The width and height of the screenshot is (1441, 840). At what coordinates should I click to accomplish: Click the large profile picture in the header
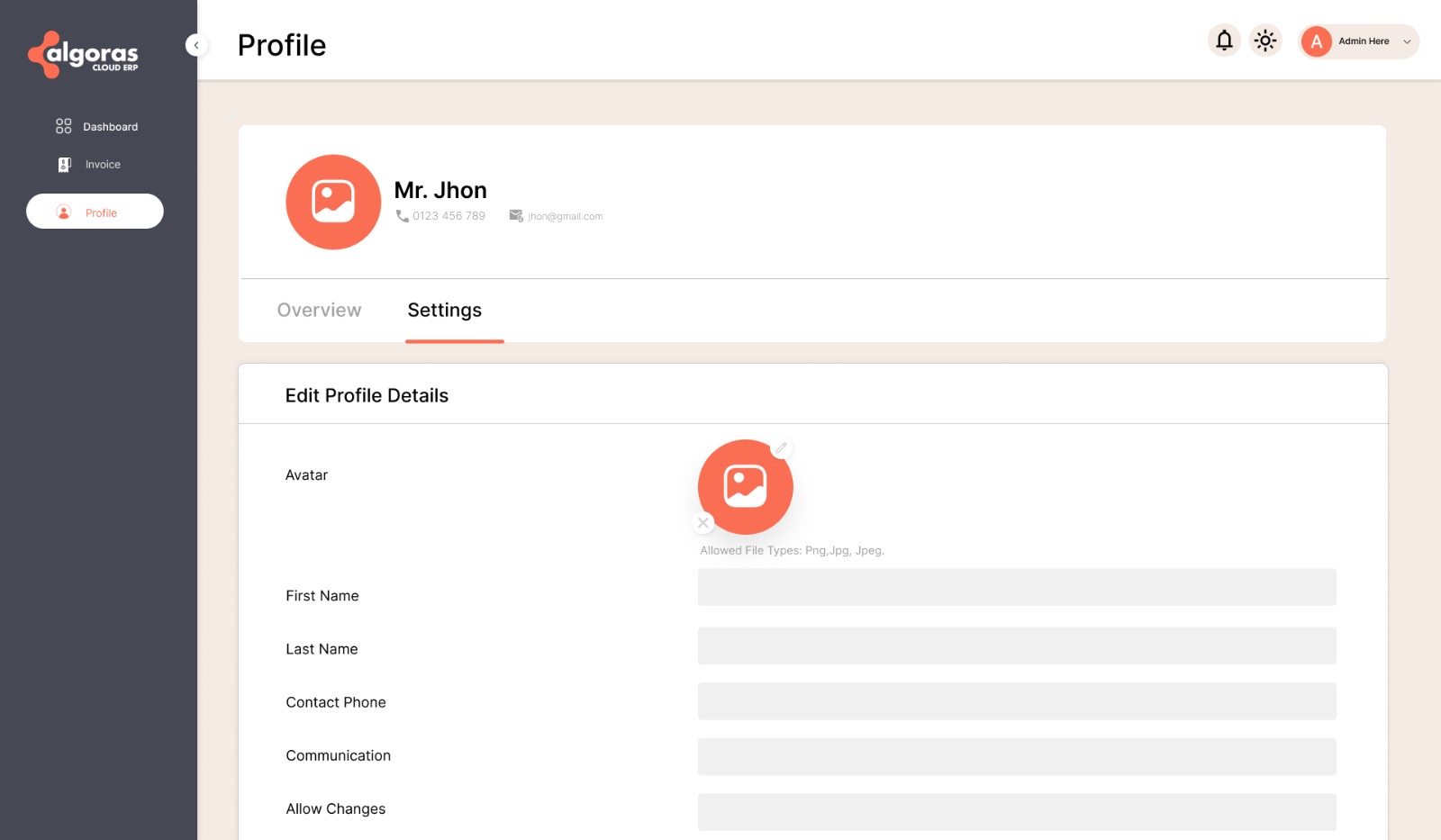click(333, 202)
